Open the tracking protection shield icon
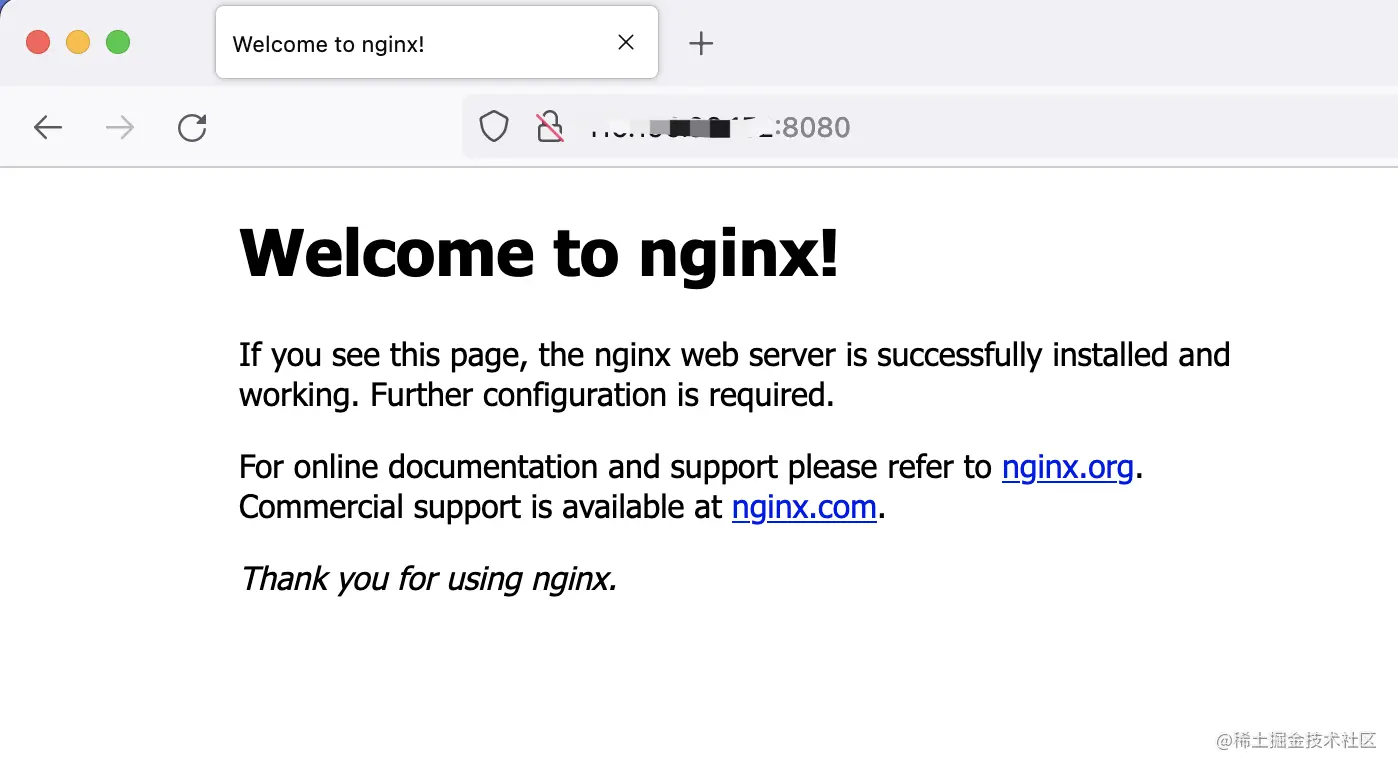The height and width of the screenshot is (772, 1398). point(494,127)
